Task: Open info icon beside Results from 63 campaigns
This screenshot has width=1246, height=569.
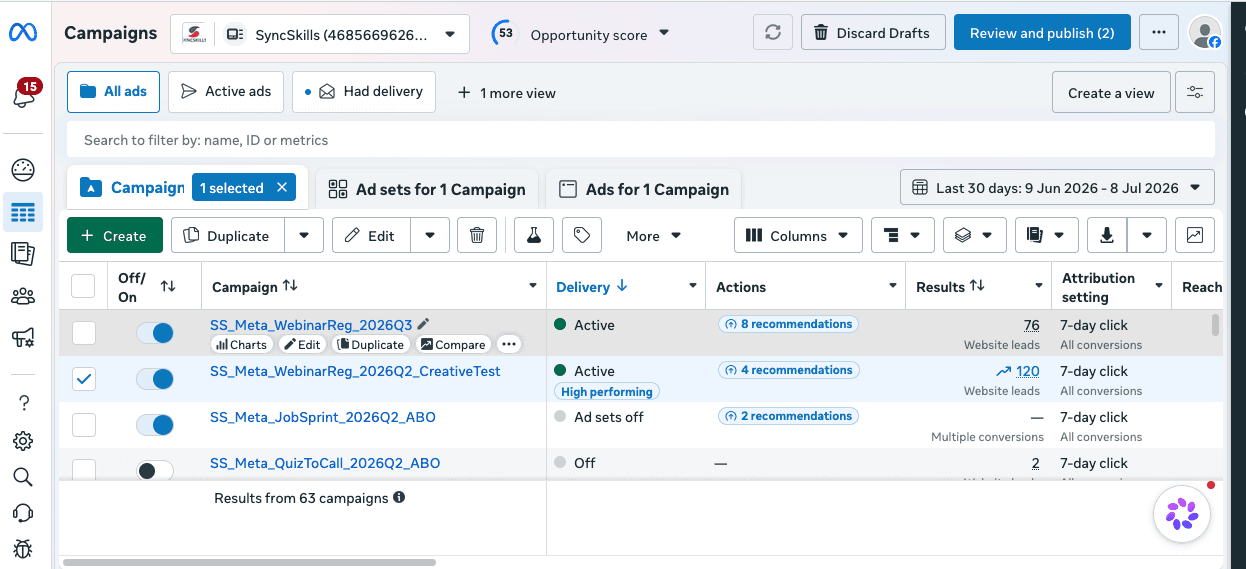Action: (399, 497)
